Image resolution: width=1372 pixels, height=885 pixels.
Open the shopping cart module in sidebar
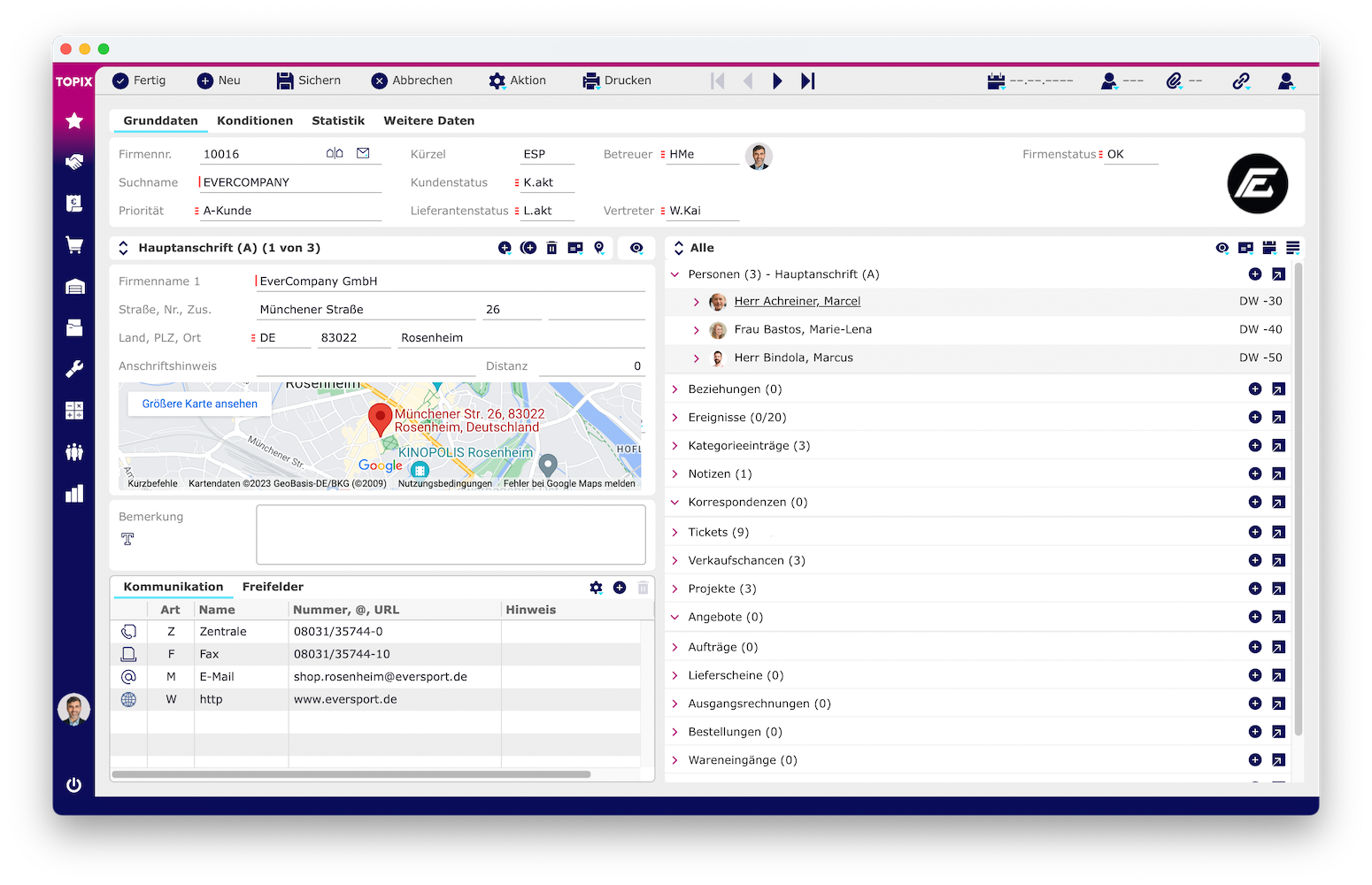pyautogui.click(x=74, y=245)
